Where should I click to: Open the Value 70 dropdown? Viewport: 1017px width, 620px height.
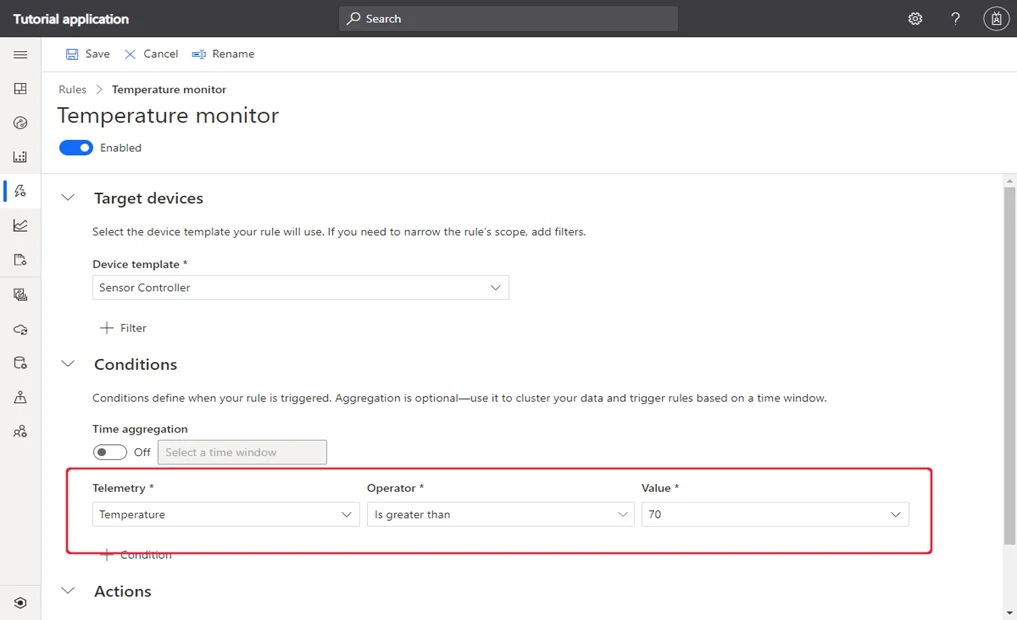point(775,514)
